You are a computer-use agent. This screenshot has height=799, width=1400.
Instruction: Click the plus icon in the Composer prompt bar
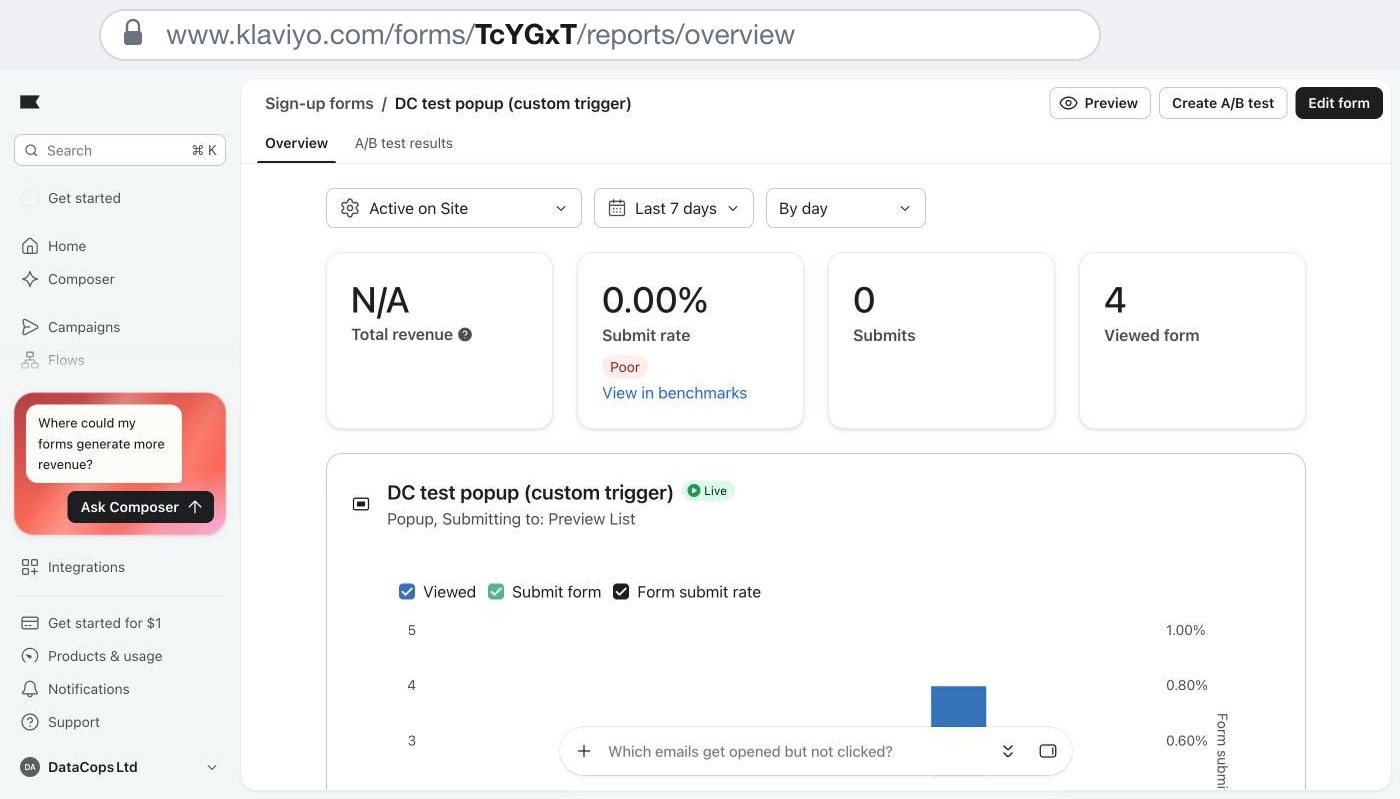[585, 751]
